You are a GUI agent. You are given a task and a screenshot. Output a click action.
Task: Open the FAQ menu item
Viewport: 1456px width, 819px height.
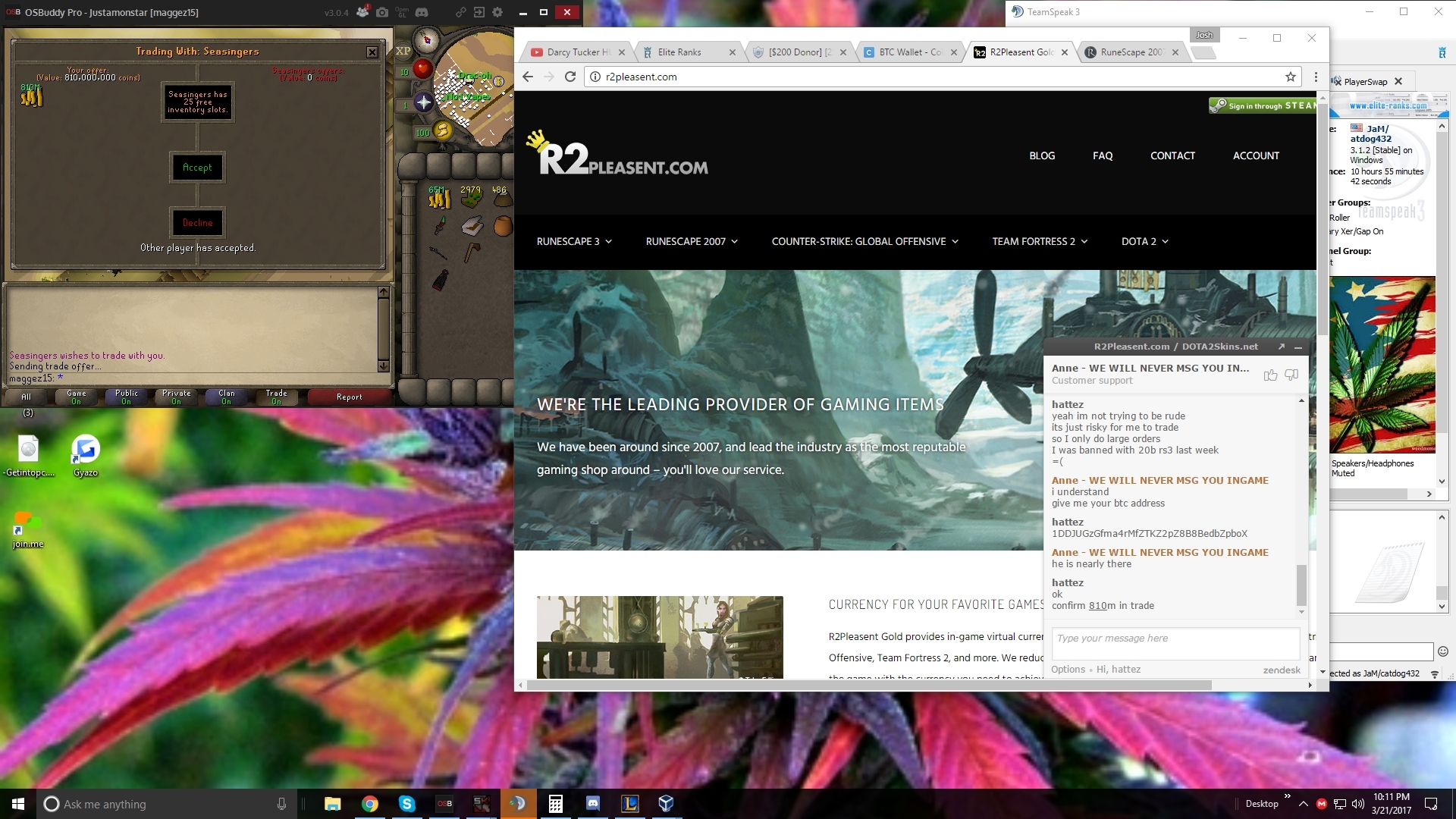[1103, 155]
